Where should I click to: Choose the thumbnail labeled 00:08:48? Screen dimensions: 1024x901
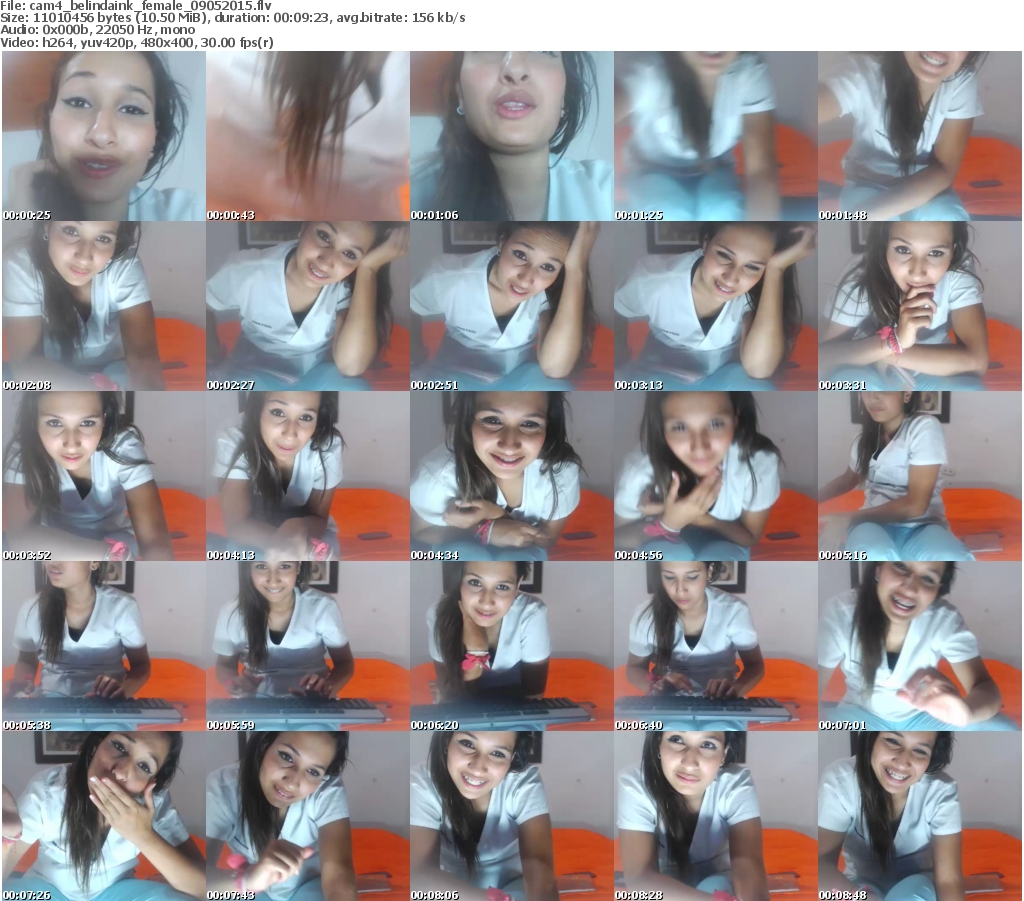coord(920,816)
